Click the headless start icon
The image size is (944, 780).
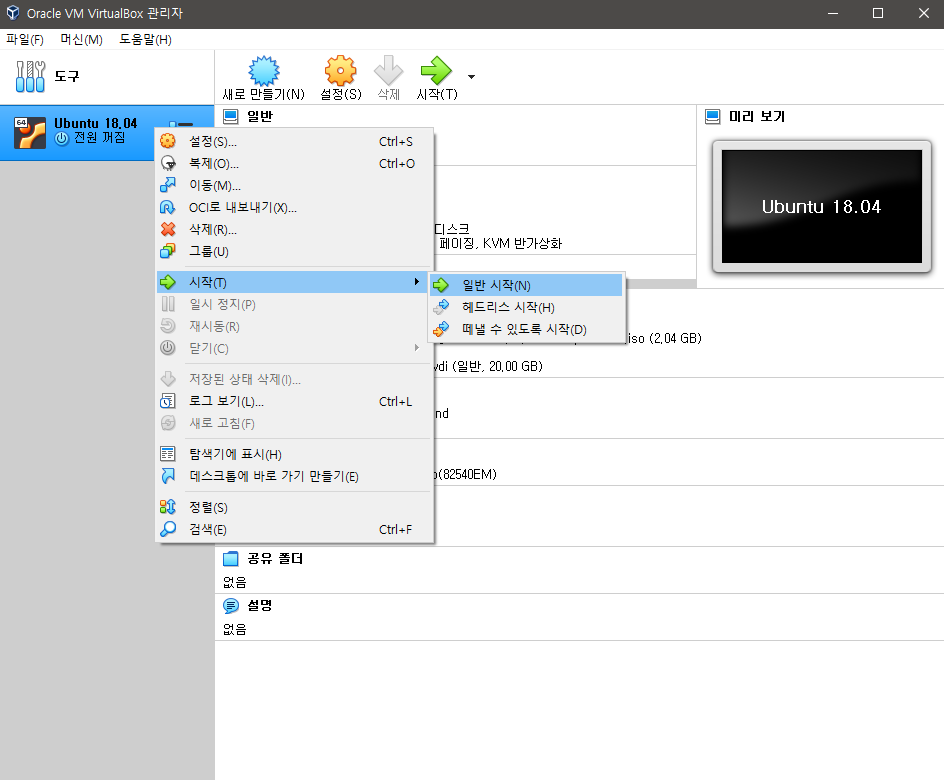click(x=441, y=307)
